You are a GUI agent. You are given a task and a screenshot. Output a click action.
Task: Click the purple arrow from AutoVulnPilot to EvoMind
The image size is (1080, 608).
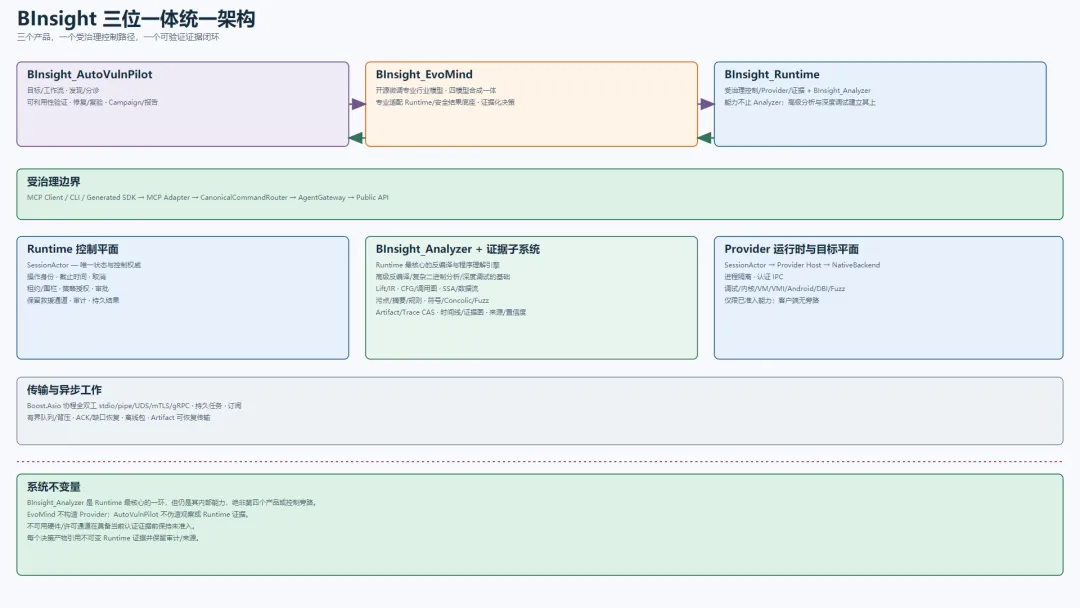(x=357, y=104)
